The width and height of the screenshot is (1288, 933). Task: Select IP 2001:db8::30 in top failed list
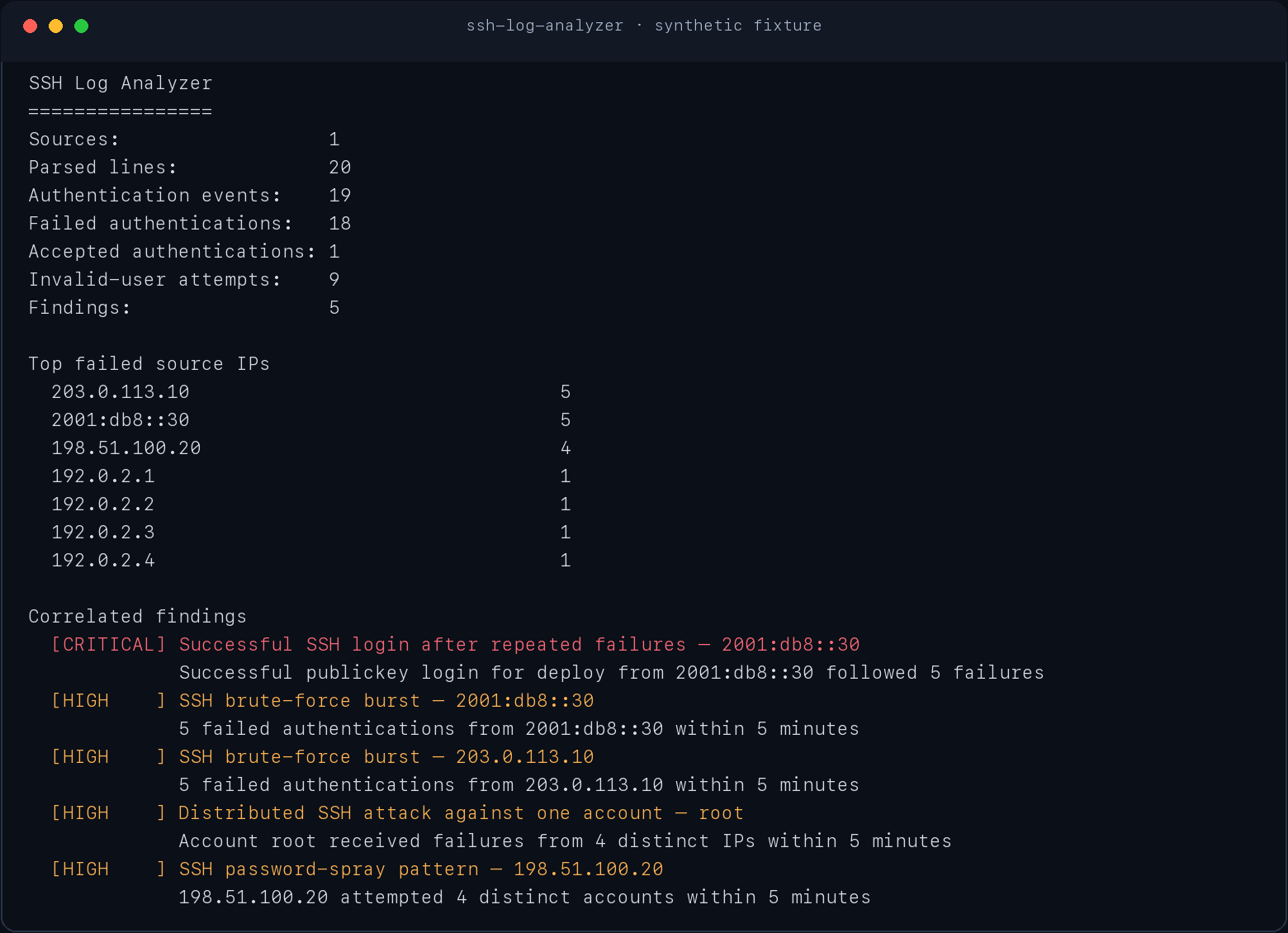click(x=121, y=420)
